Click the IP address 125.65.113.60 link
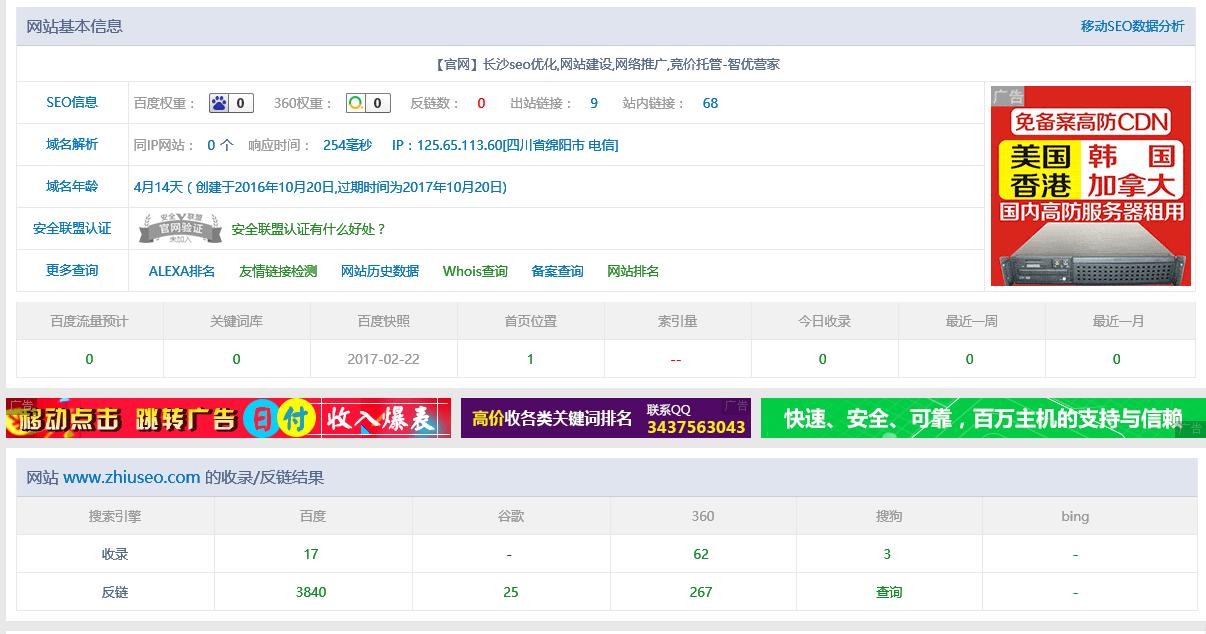Screen dimensions: 1206x634 click(x=460, y=145)
